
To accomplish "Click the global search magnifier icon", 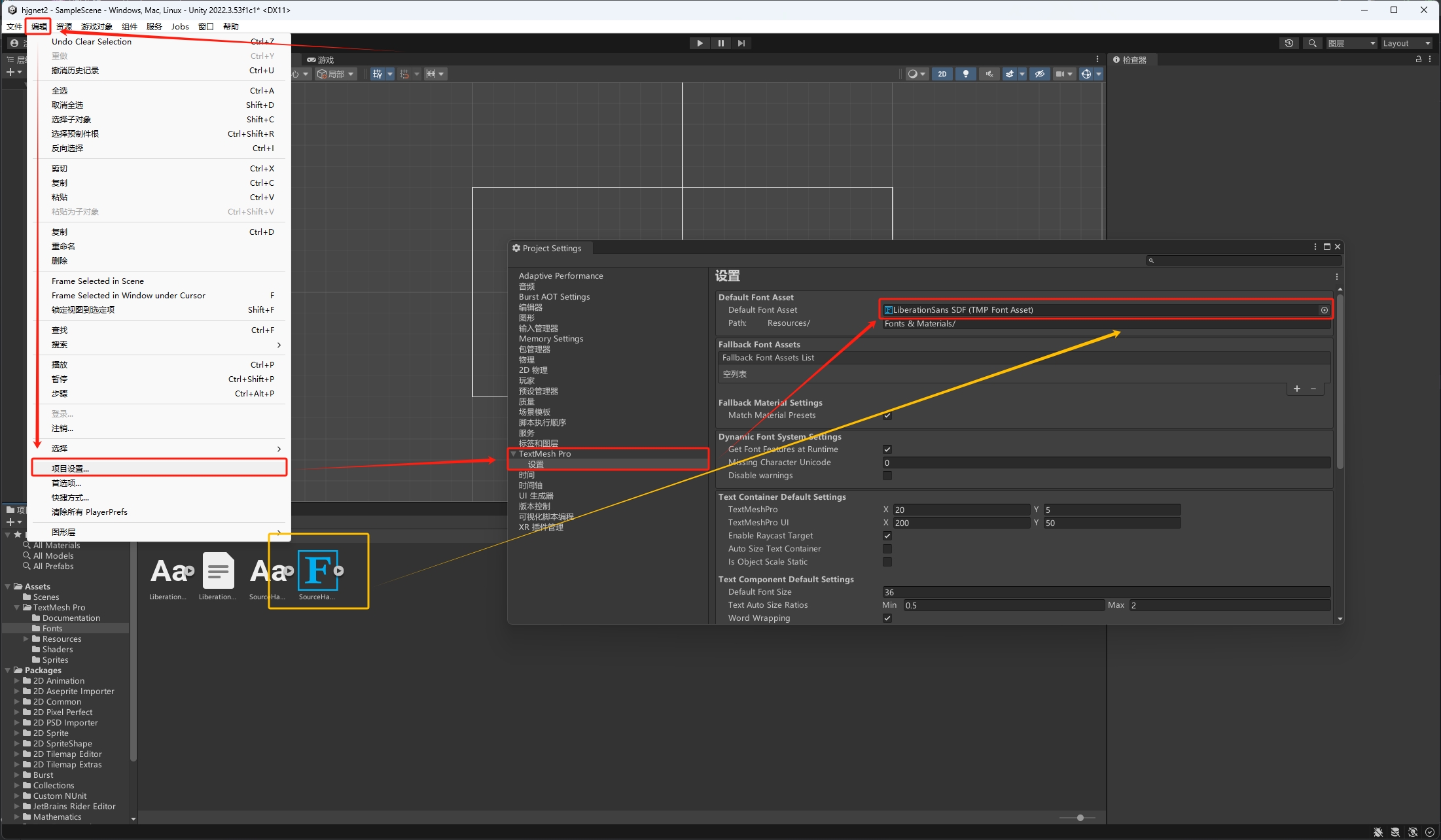I will pyautogui.click(x=1312, y=43).
